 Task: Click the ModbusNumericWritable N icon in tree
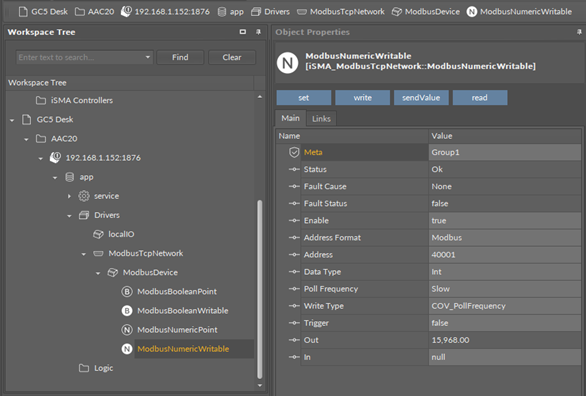click(127, 349)
